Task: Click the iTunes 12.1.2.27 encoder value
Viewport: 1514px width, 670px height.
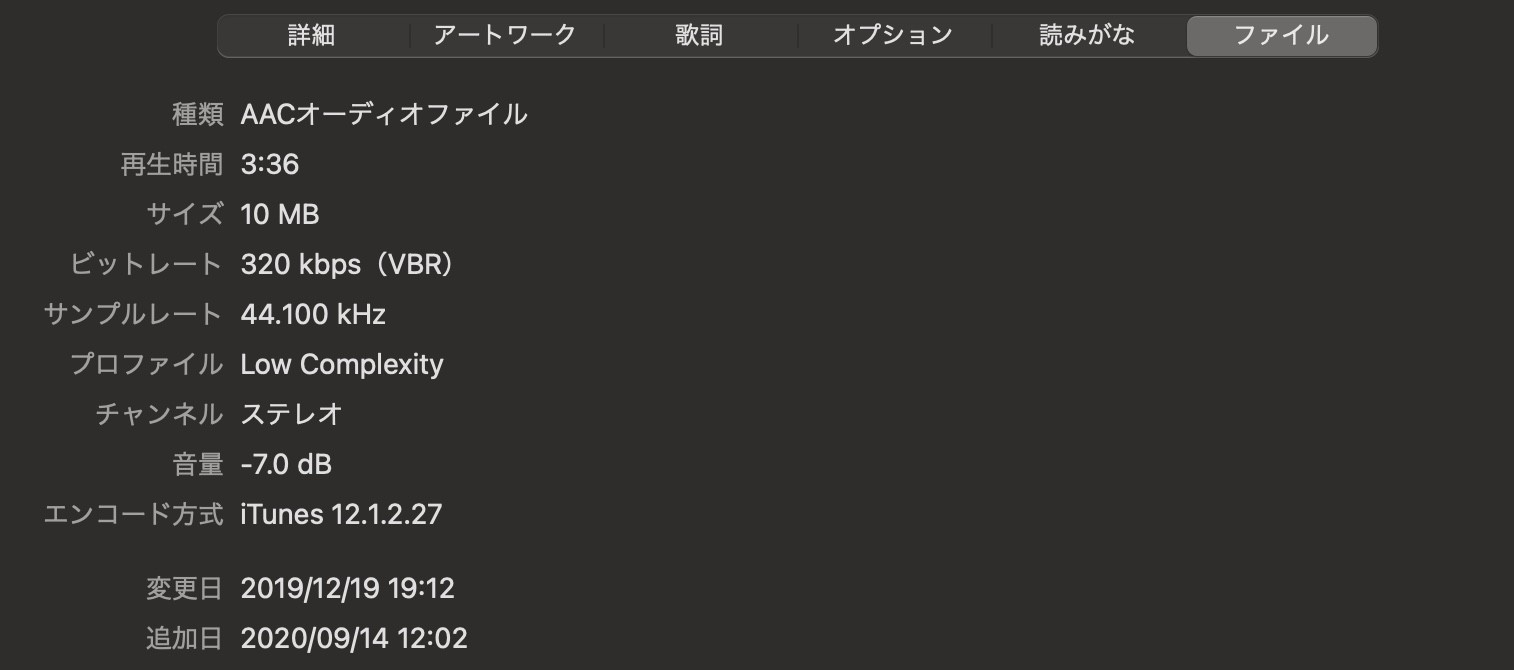Action: coord(341,515)
